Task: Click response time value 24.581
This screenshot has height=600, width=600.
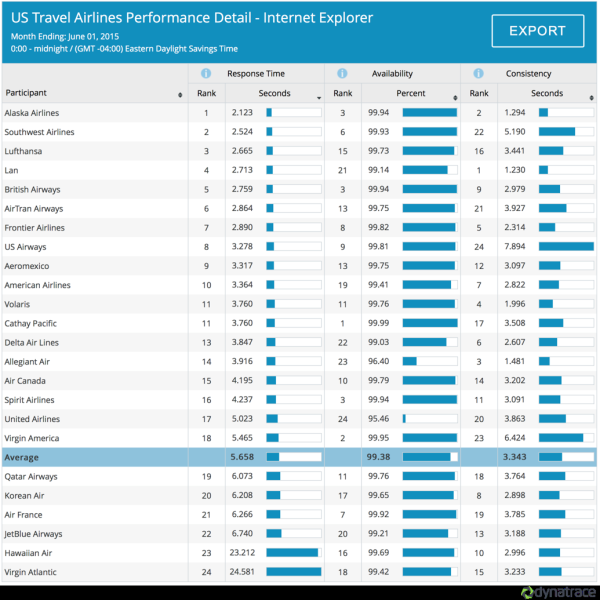Action: 242,572
